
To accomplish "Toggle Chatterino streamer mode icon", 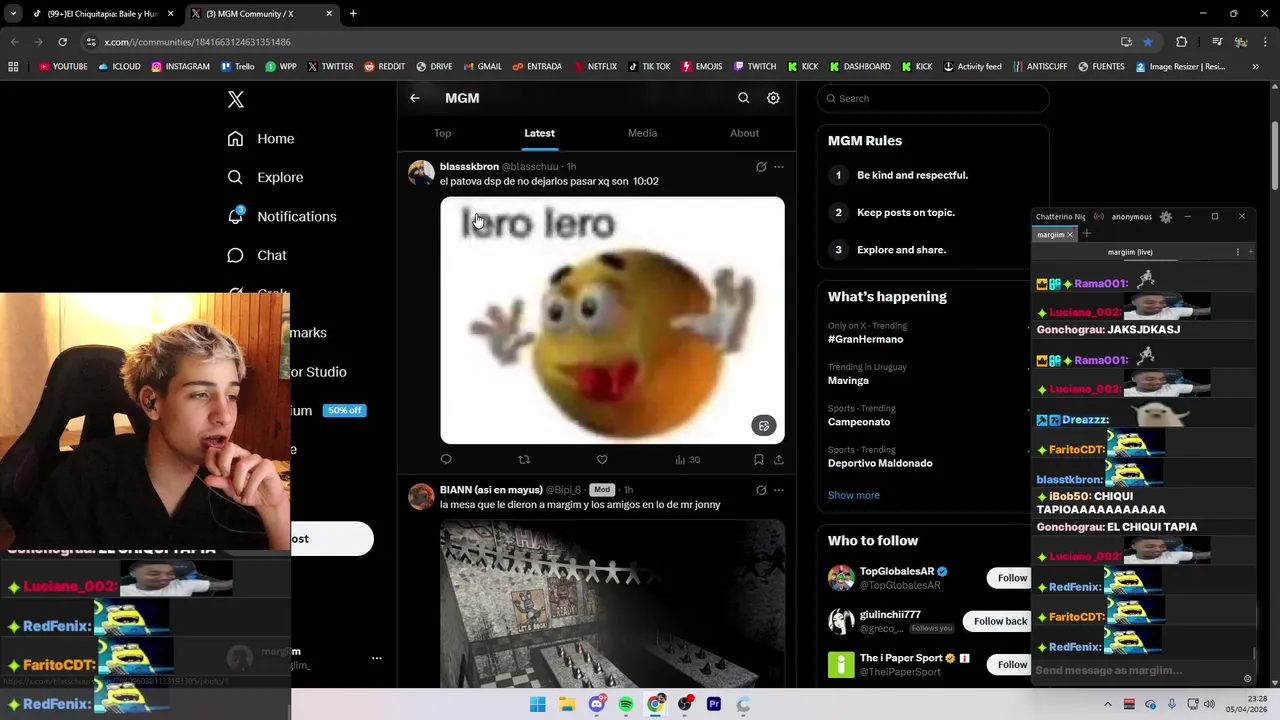I will [x=1099, y=217].
